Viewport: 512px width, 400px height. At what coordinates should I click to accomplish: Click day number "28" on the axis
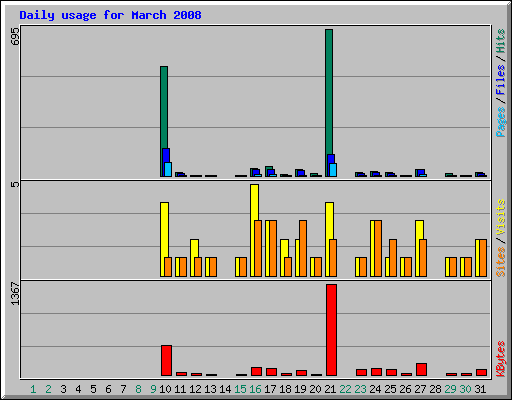[435, 389]
